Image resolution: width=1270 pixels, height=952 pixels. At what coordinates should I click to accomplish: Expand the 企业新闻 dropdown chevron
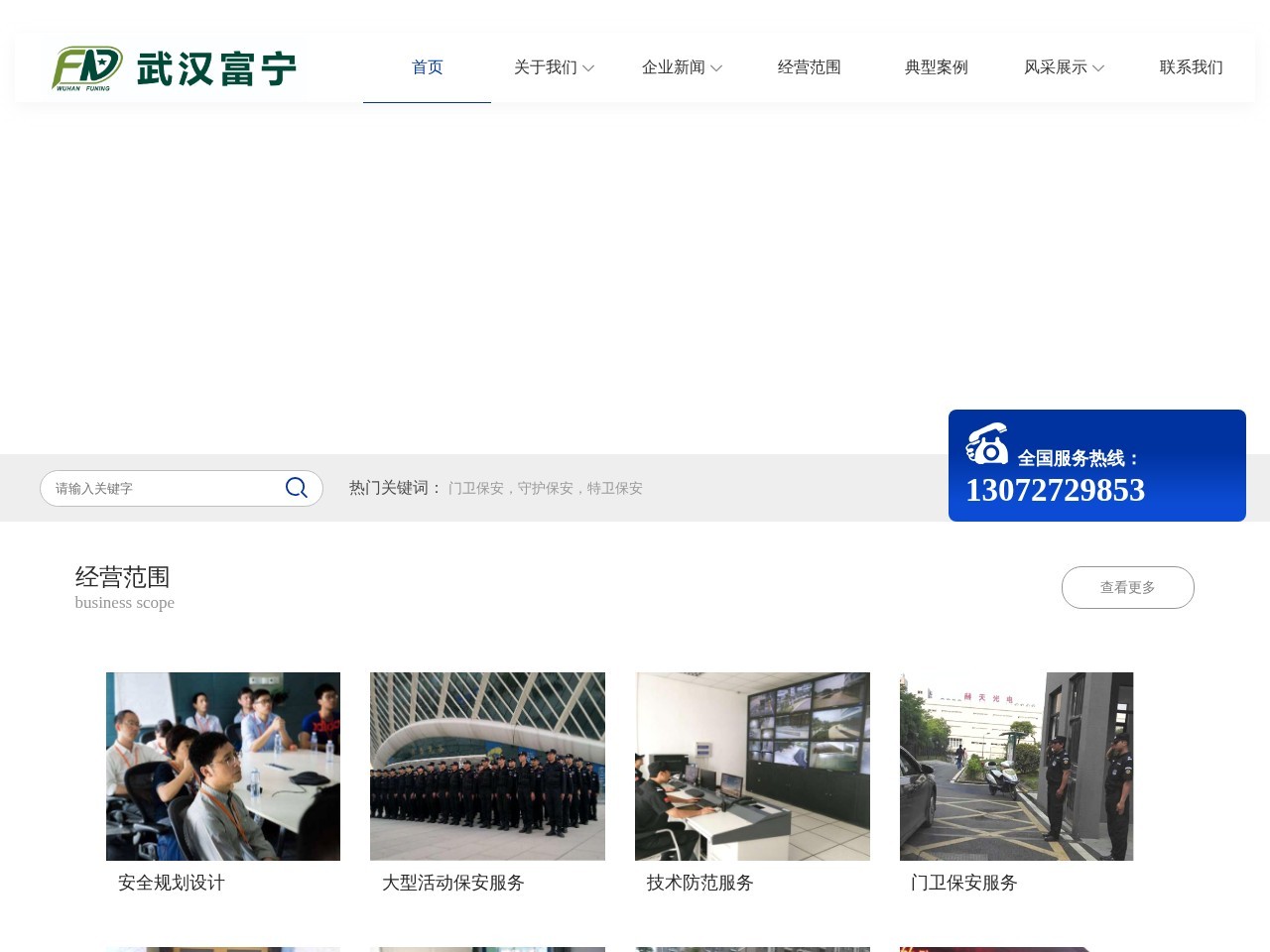tap(716, 68)
